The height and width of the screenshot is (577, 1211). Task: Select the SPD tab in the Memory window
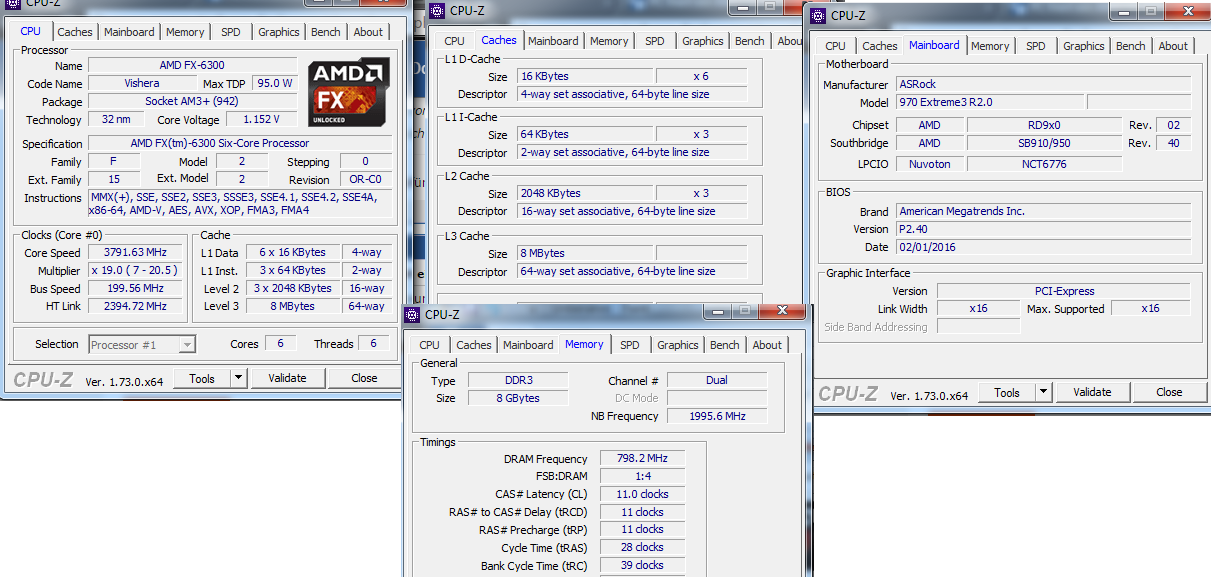(630, 345)
